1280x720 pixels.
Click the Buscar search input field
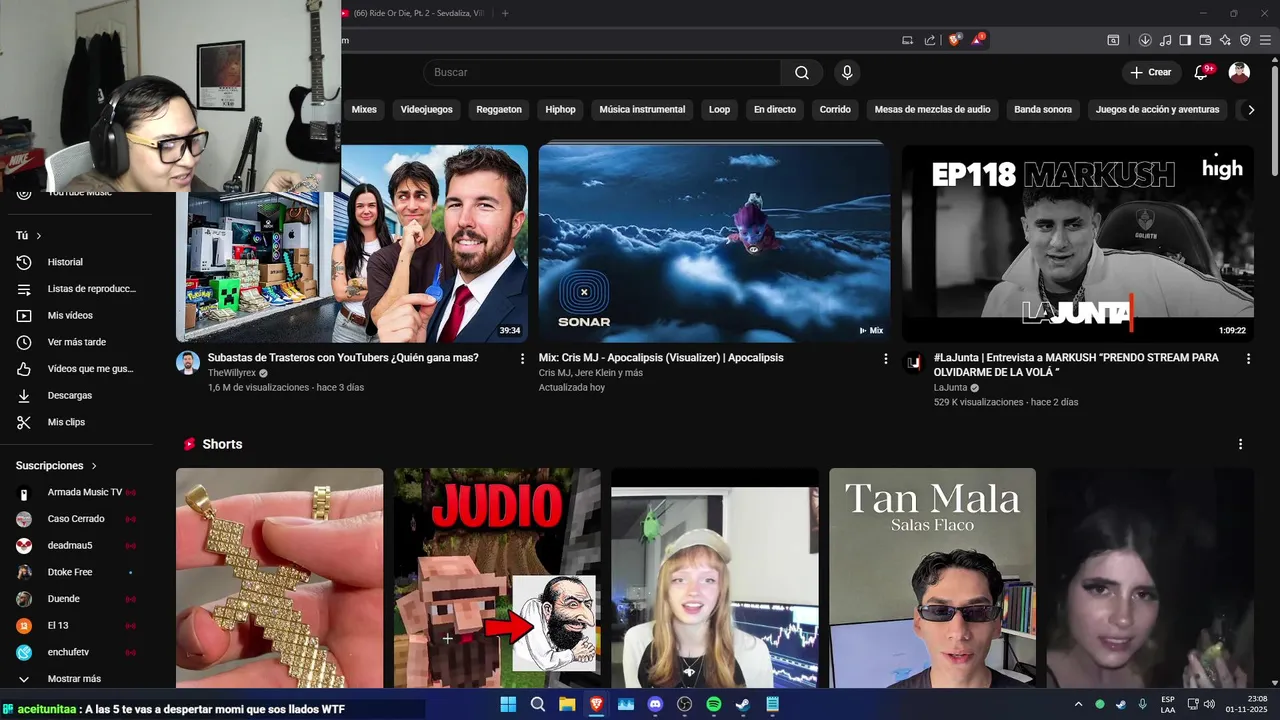point(602,72)
